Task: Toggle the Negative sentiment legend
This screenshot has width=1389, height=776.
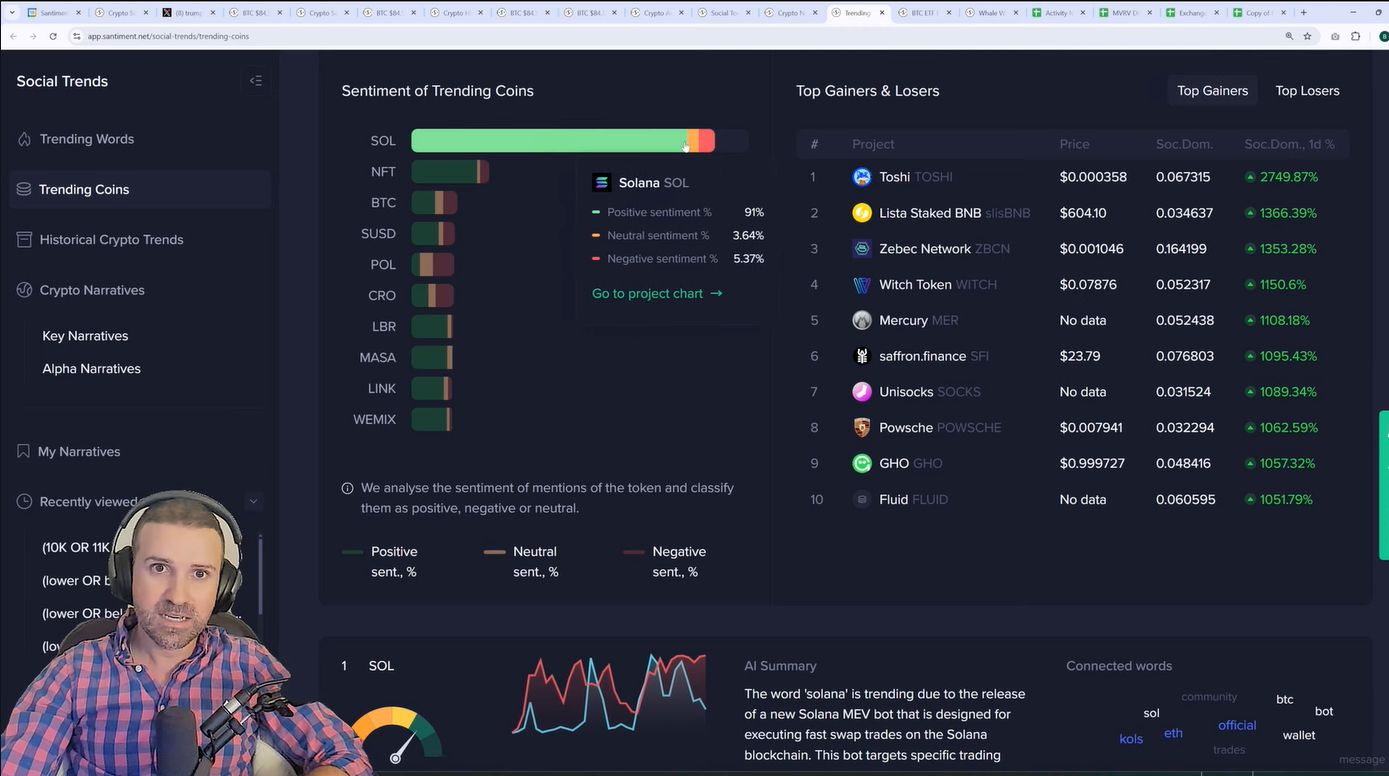Action: click(664, 561)
